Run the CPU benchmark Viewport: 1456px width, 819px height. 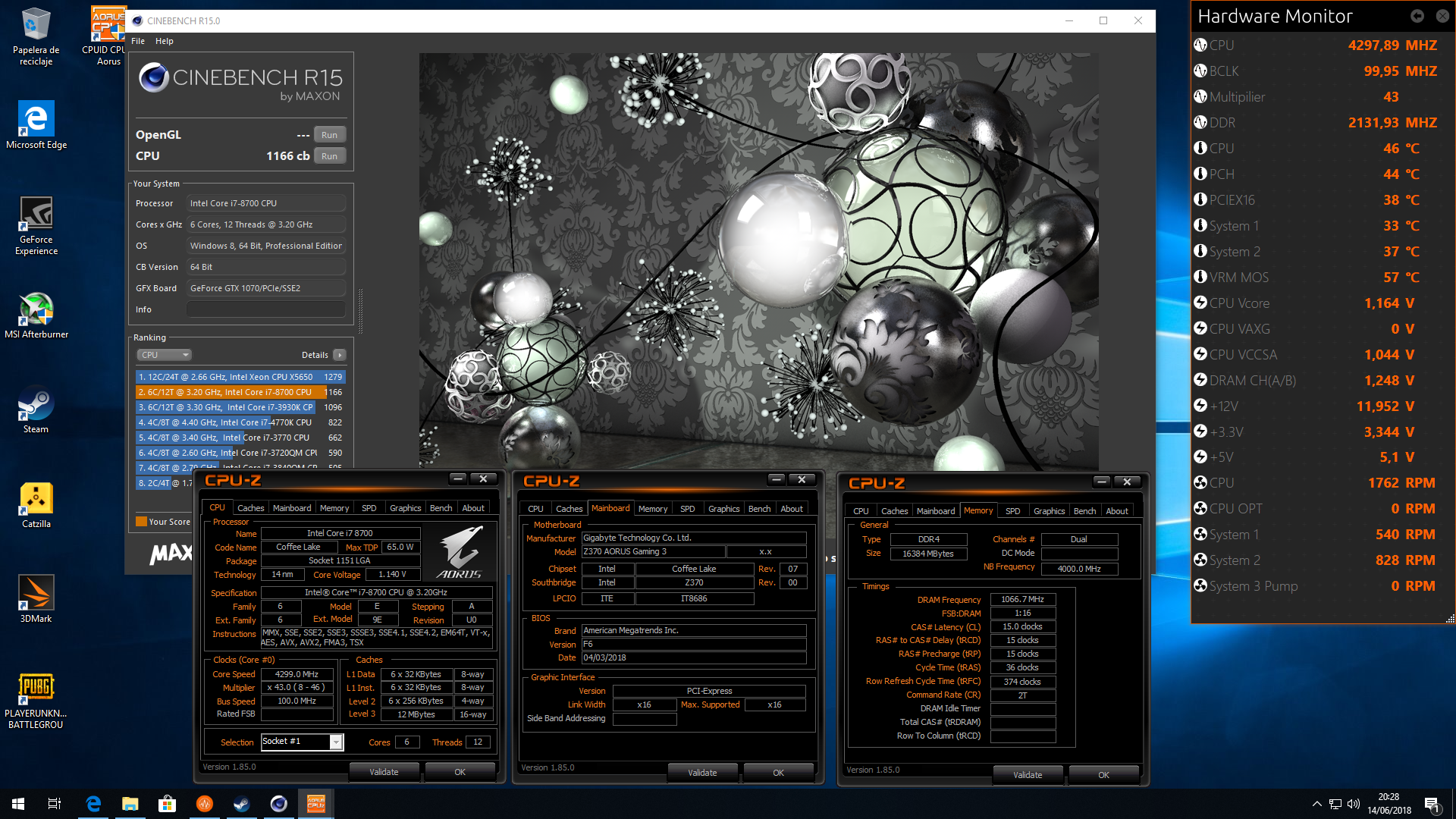pyautogui.click(x=329, y=156)
